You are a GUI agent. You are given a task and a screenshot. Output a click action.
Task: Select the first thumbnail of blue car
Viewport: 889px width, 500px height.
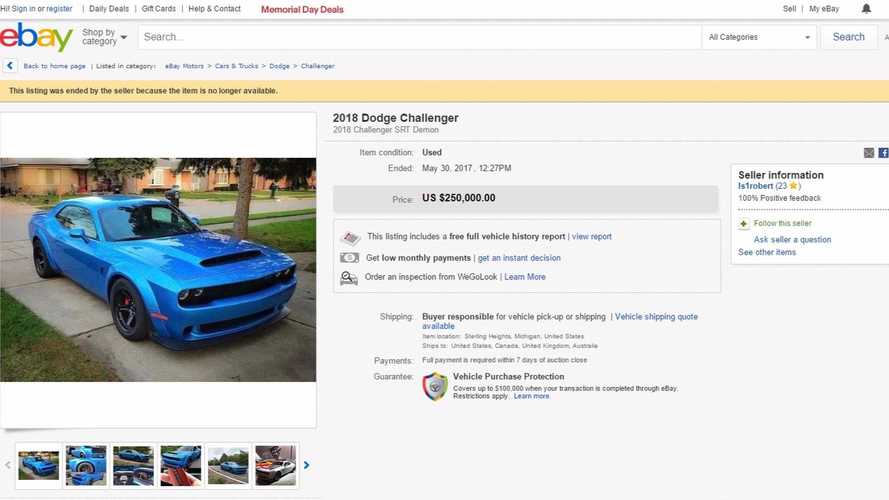pos(39,465)
